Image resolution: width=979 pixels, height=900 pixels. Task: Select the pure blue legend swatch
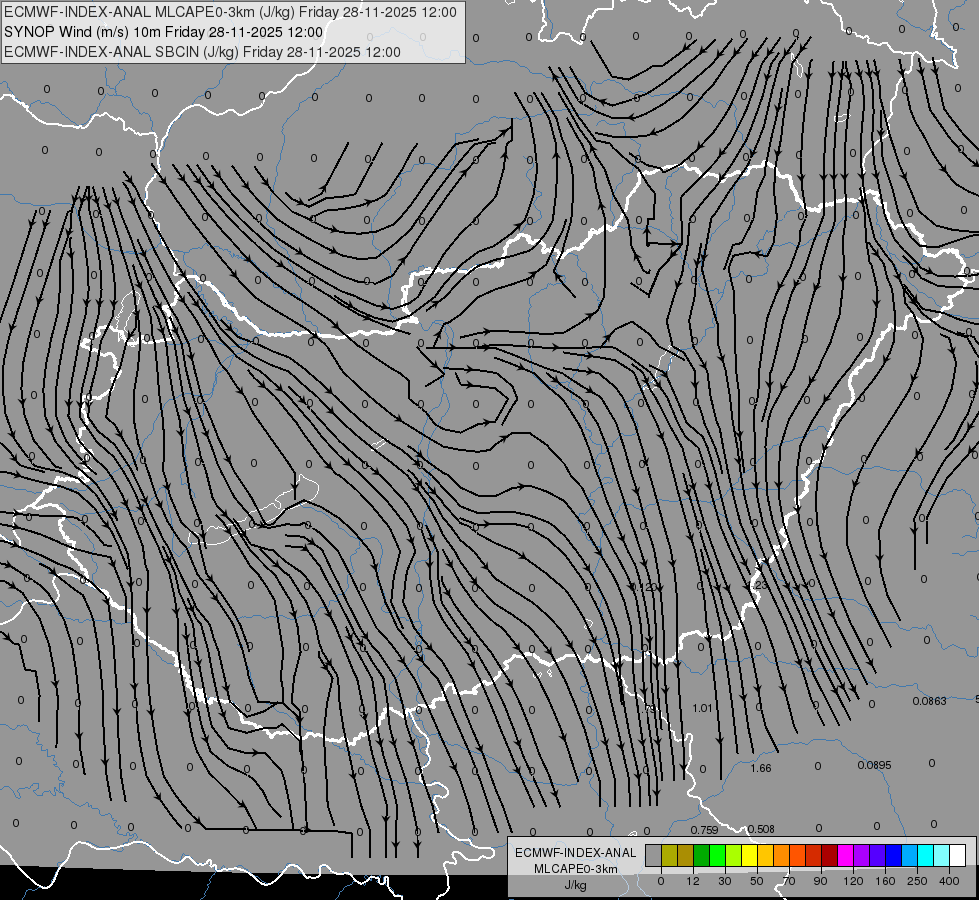click(x=893, y=856)
